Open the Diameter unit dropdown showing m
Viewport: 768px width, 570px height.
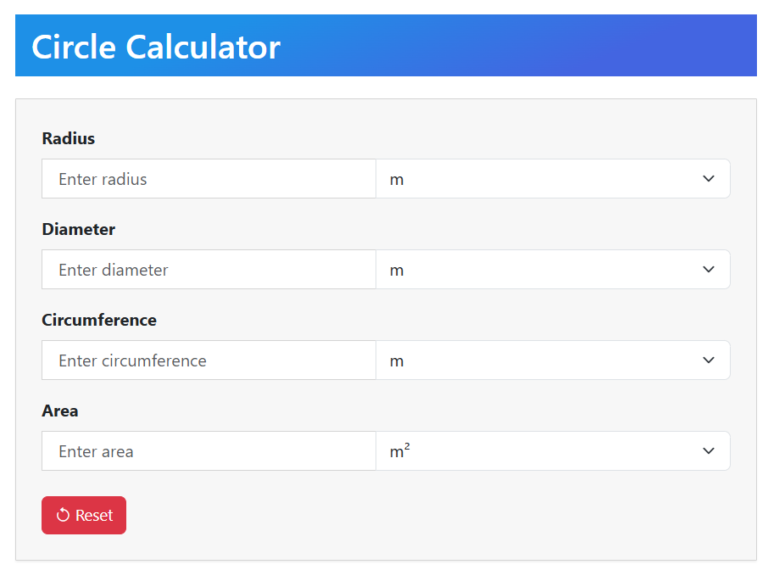pos(553,269)
